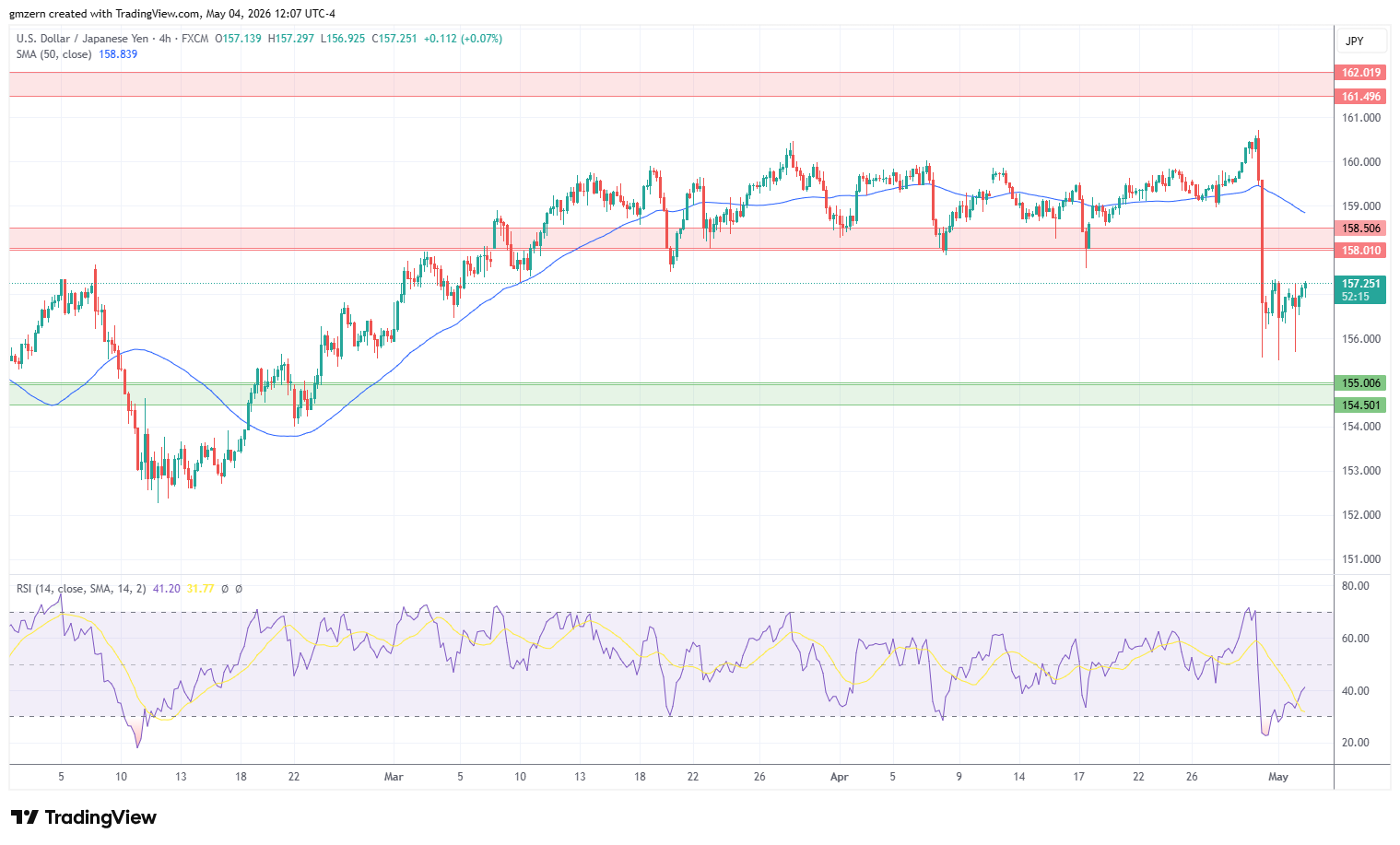Click the close price C157.251

(394, 39)
